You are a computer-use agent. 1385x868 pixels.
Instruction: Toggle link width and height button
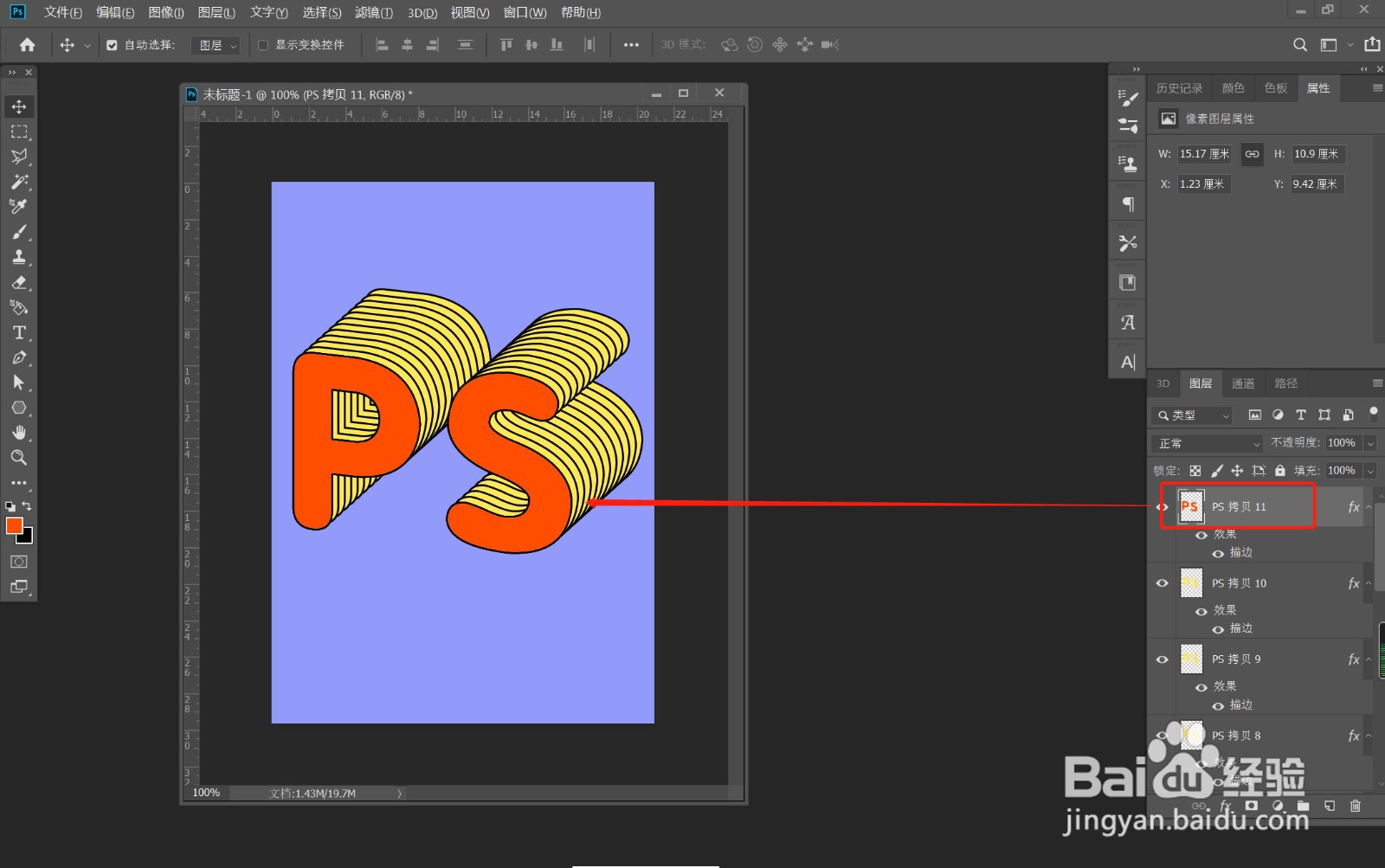pyautogui.click(x=1252, y=154)
